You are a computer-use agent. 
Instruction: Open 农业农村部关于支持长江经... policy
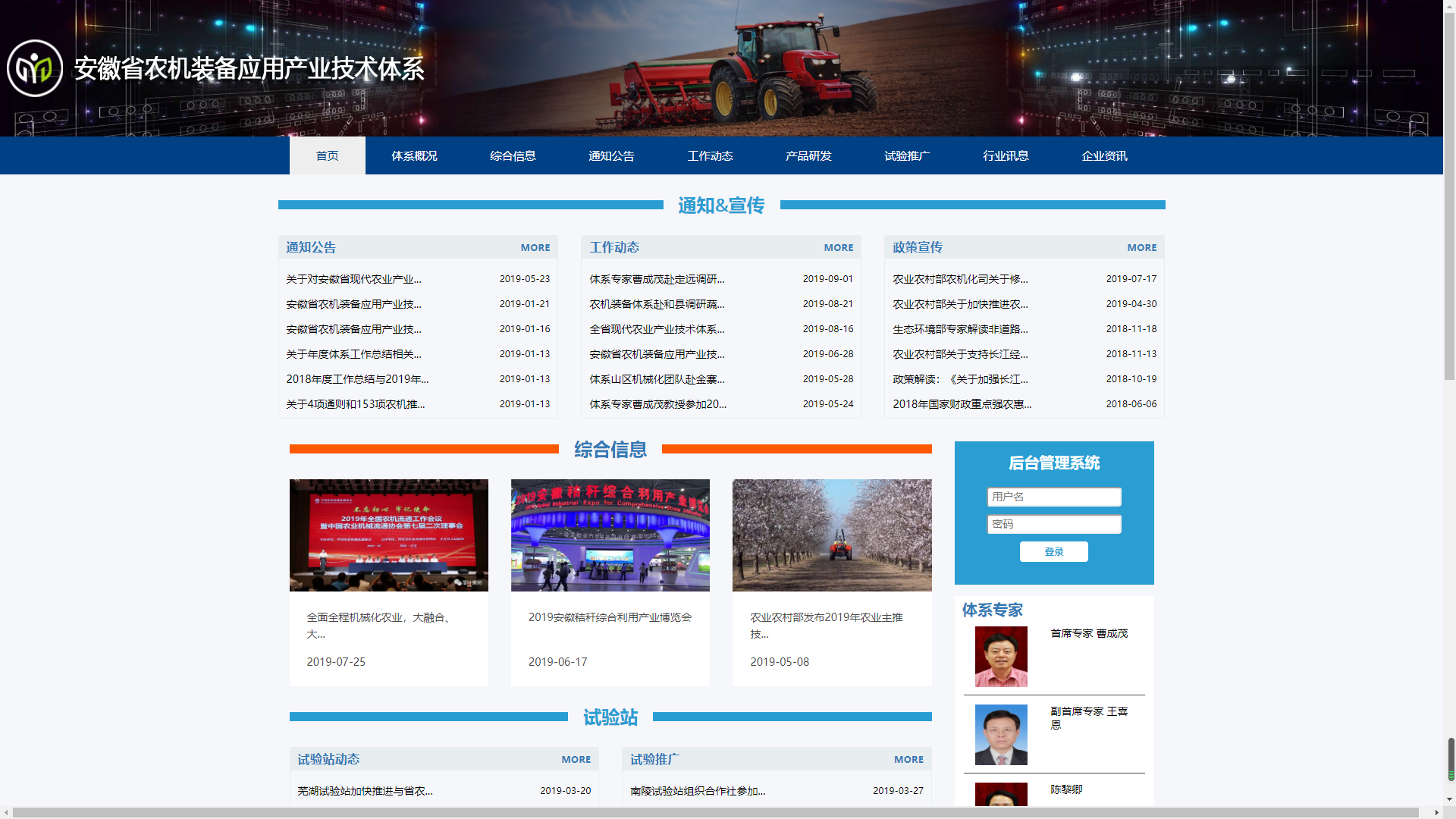(960, 354)
